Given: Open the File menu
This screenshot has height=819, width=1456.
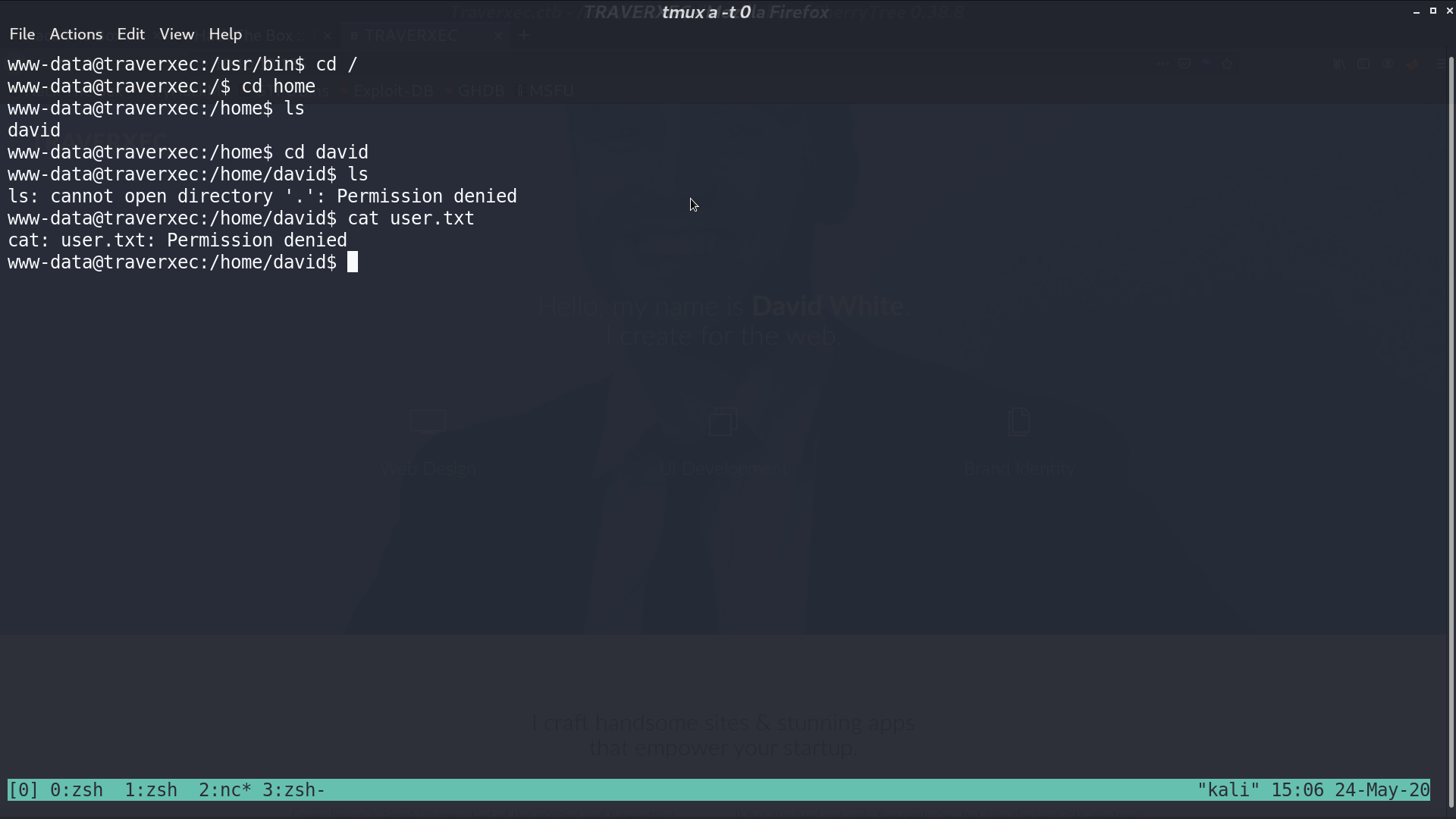Looking at the screenshot, I should (x=22, y=34).
